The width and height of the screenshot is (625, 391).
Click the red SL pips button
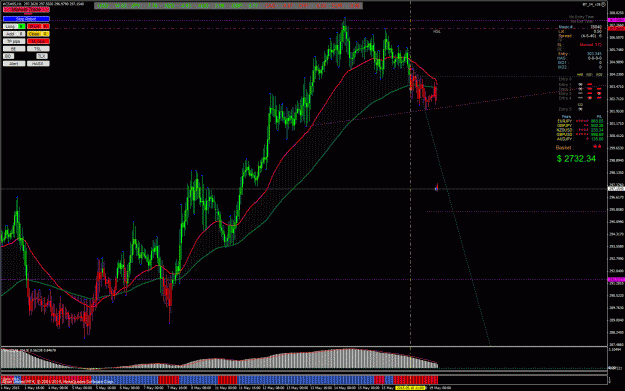click(x=38, y=41)
